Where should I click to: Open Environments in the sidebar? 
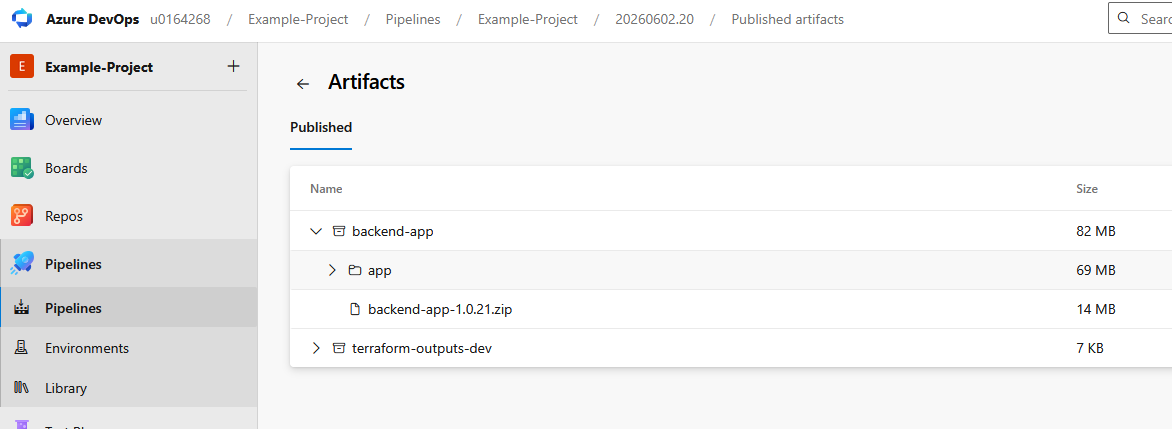[x=87, y=348]
